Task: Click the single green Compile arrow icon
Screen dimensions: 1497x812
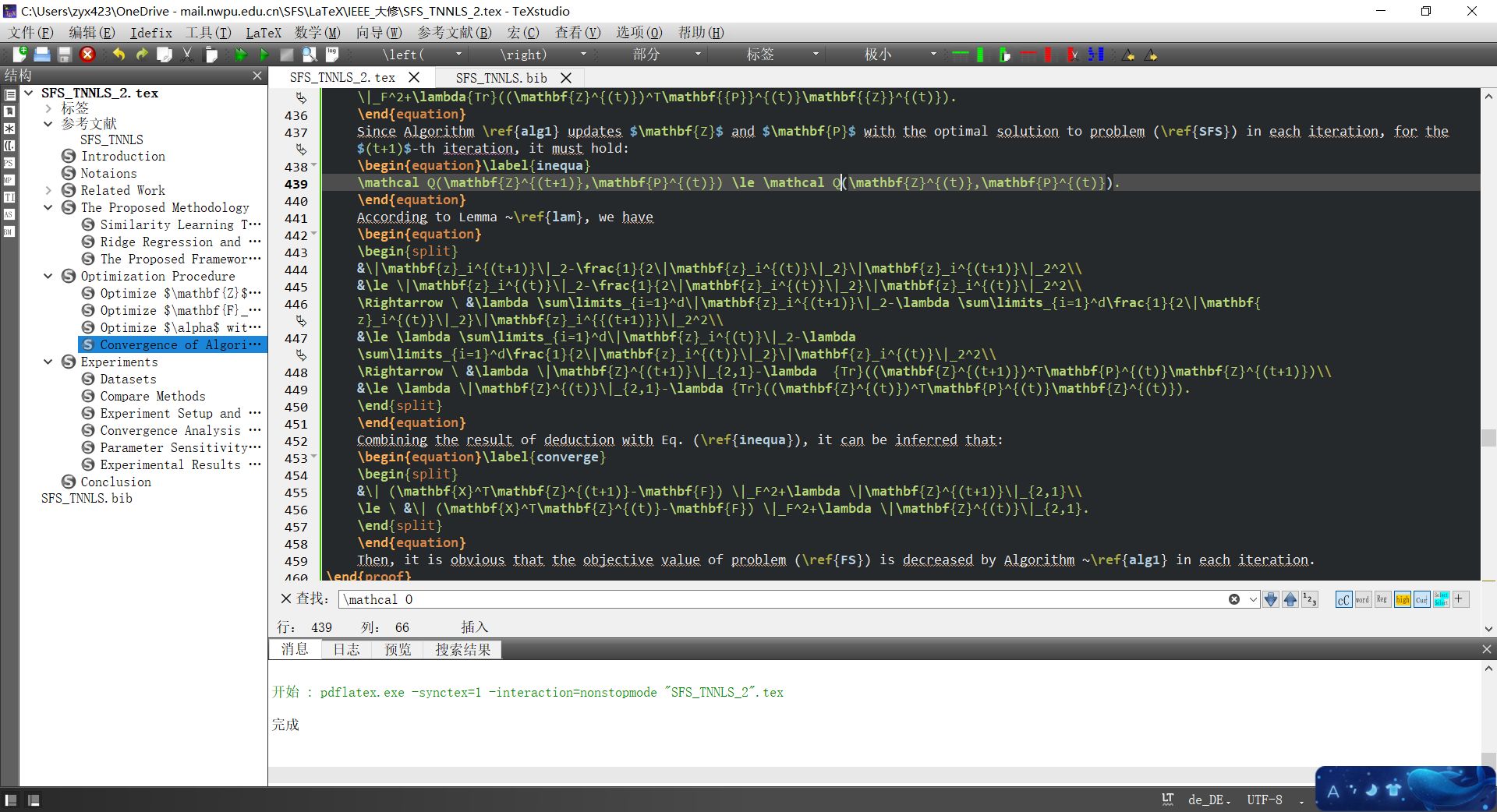Action: (x=264, y=55)
